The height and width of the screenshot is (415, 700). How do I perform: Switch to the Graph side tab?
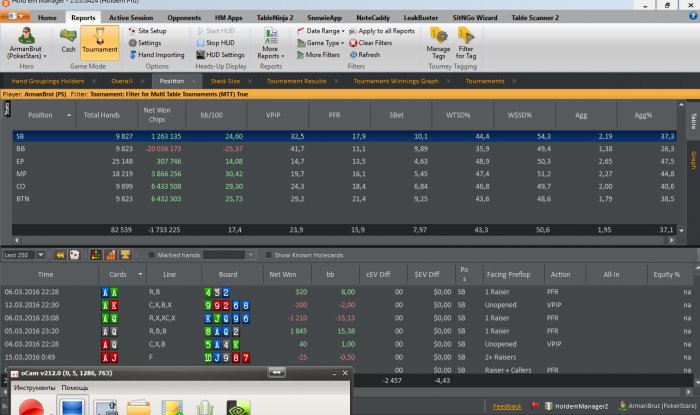pyautogui.click(x=694, y=160)
